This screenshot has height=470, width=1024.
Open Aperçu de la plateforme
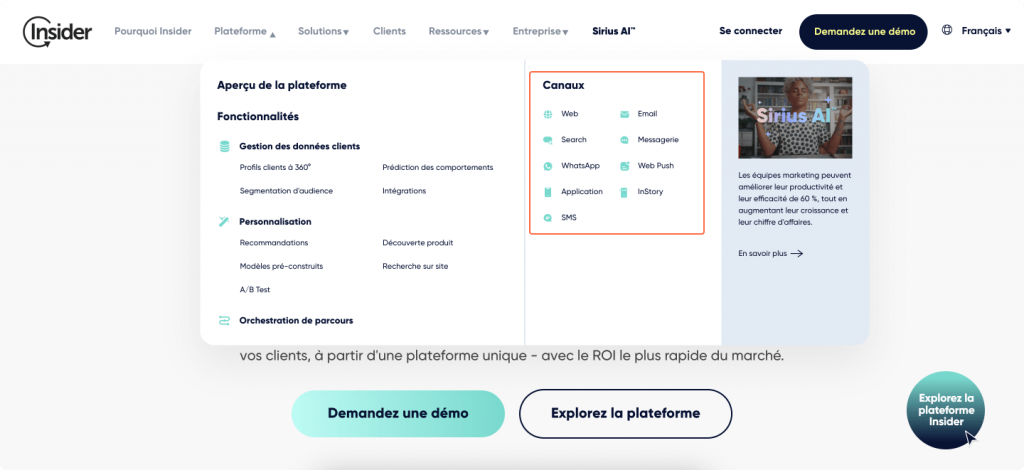tap(281, 85)
